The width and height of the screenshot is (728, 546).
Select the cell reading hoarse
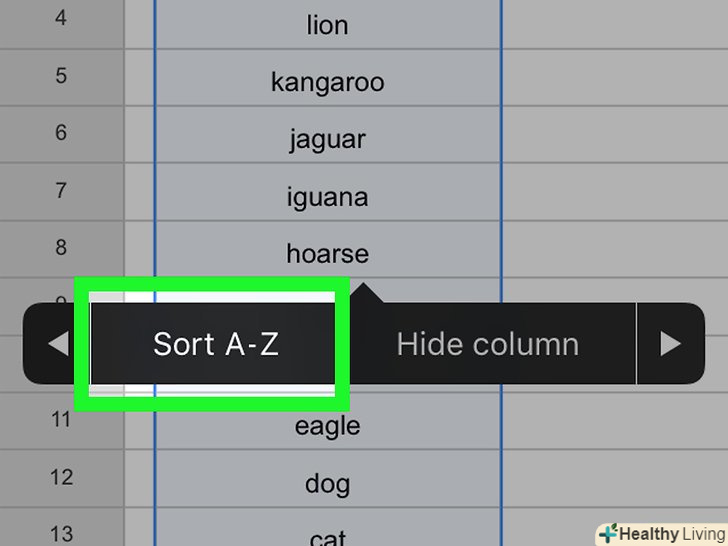point(327,254)
